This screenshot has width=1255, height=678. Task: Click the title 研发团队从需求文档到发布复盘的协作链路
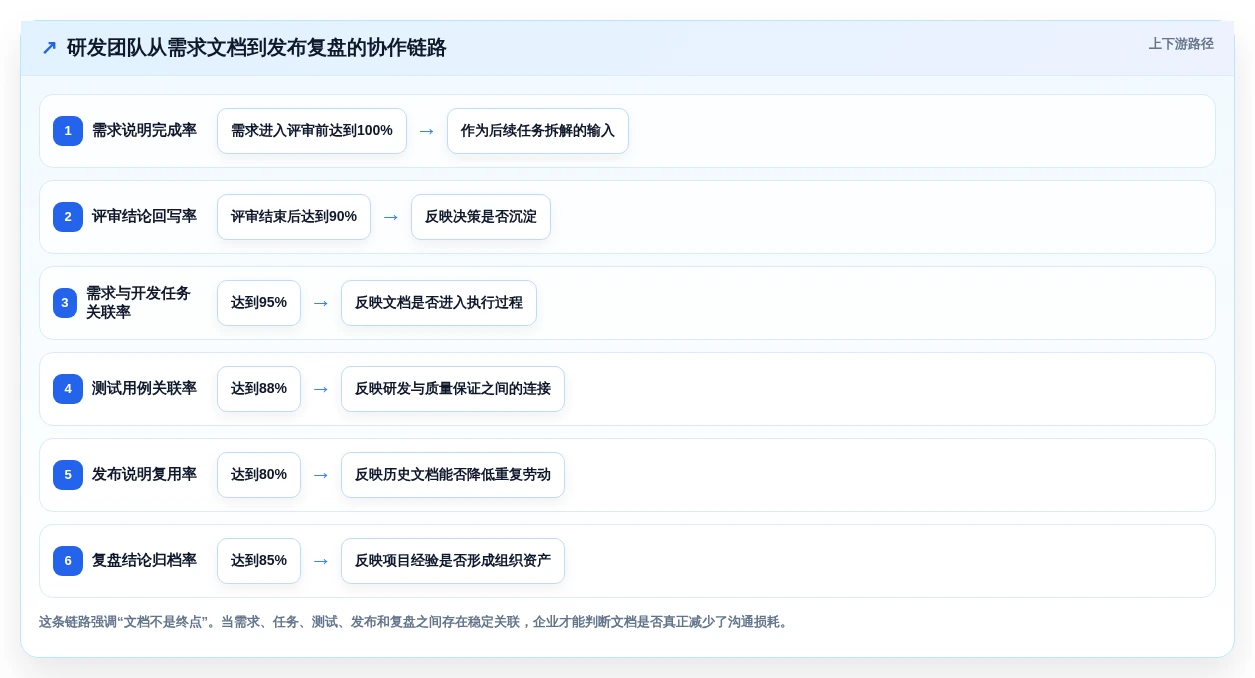point(256,48)
